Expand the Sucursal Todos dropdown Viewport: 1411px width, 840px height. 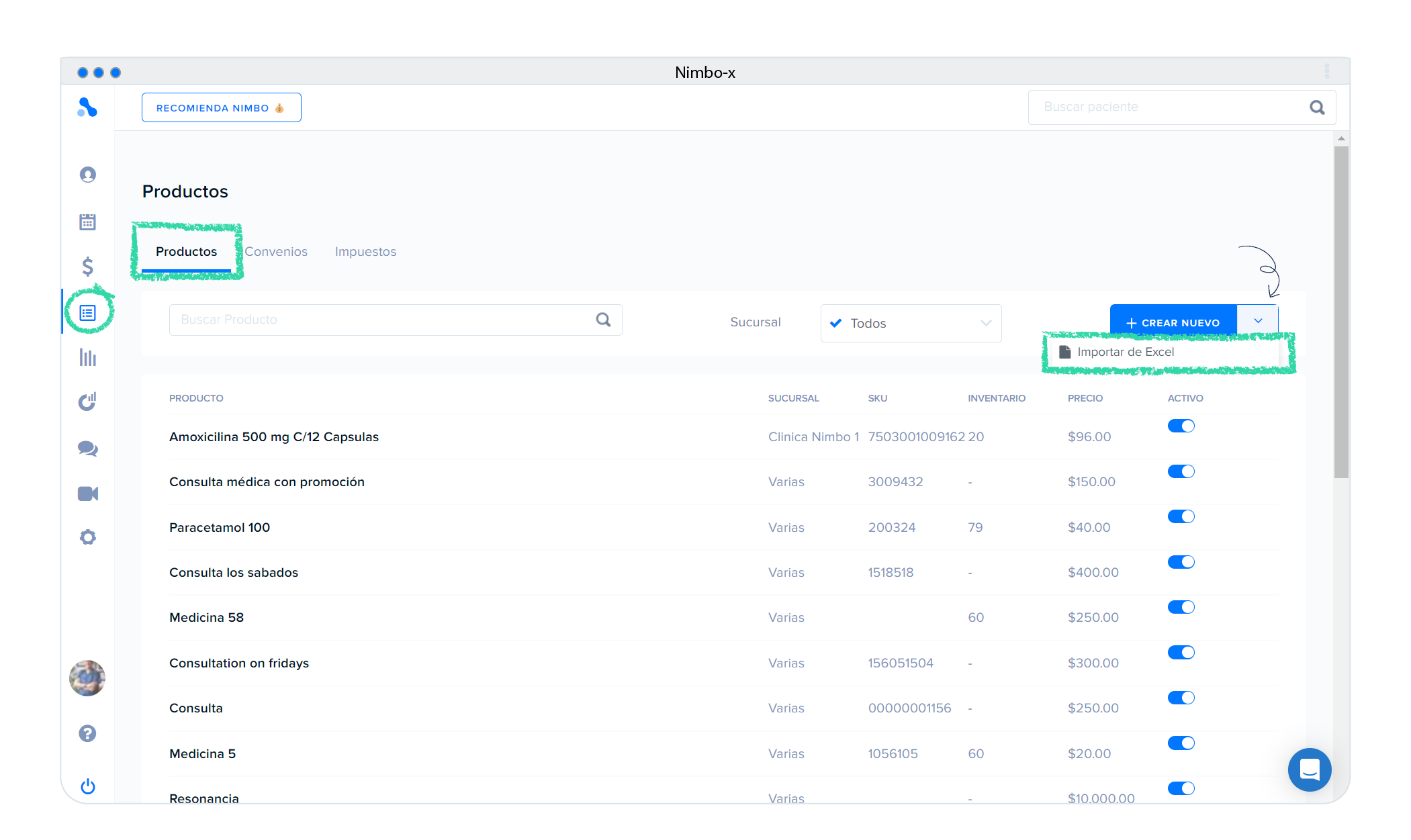point(911,323)
